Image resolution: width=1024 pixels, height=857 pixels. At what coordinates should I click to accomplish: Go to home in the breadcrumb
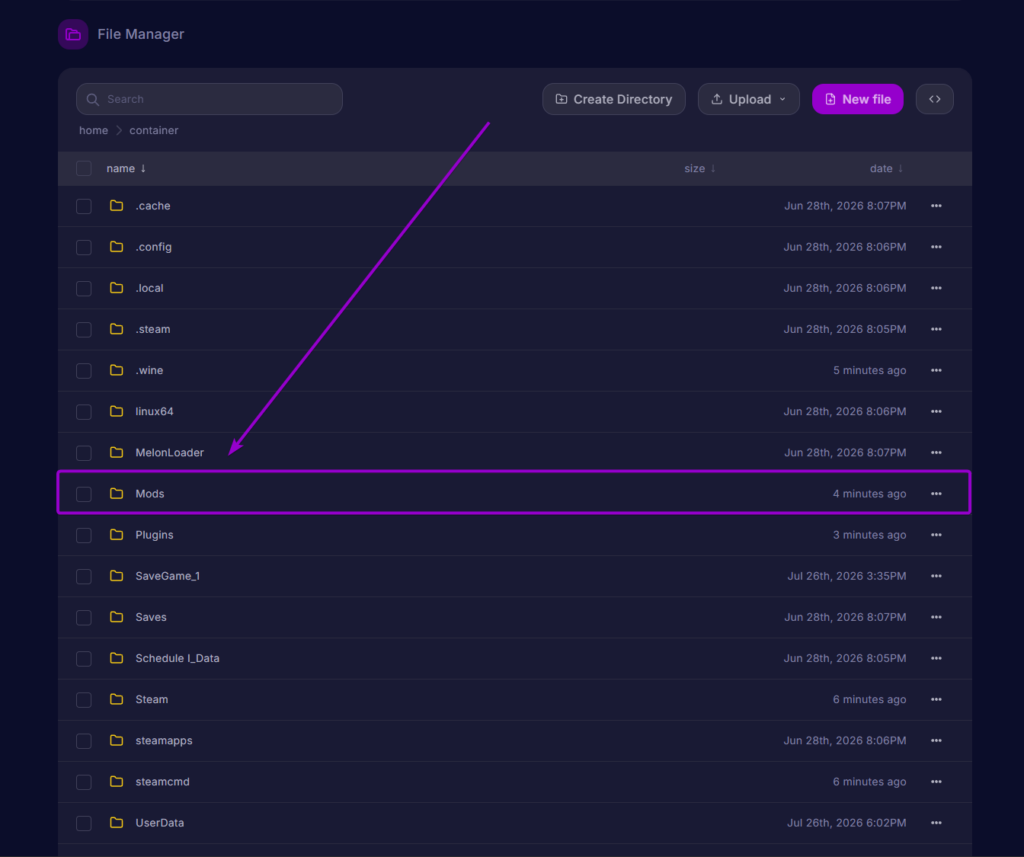point(93,131)
